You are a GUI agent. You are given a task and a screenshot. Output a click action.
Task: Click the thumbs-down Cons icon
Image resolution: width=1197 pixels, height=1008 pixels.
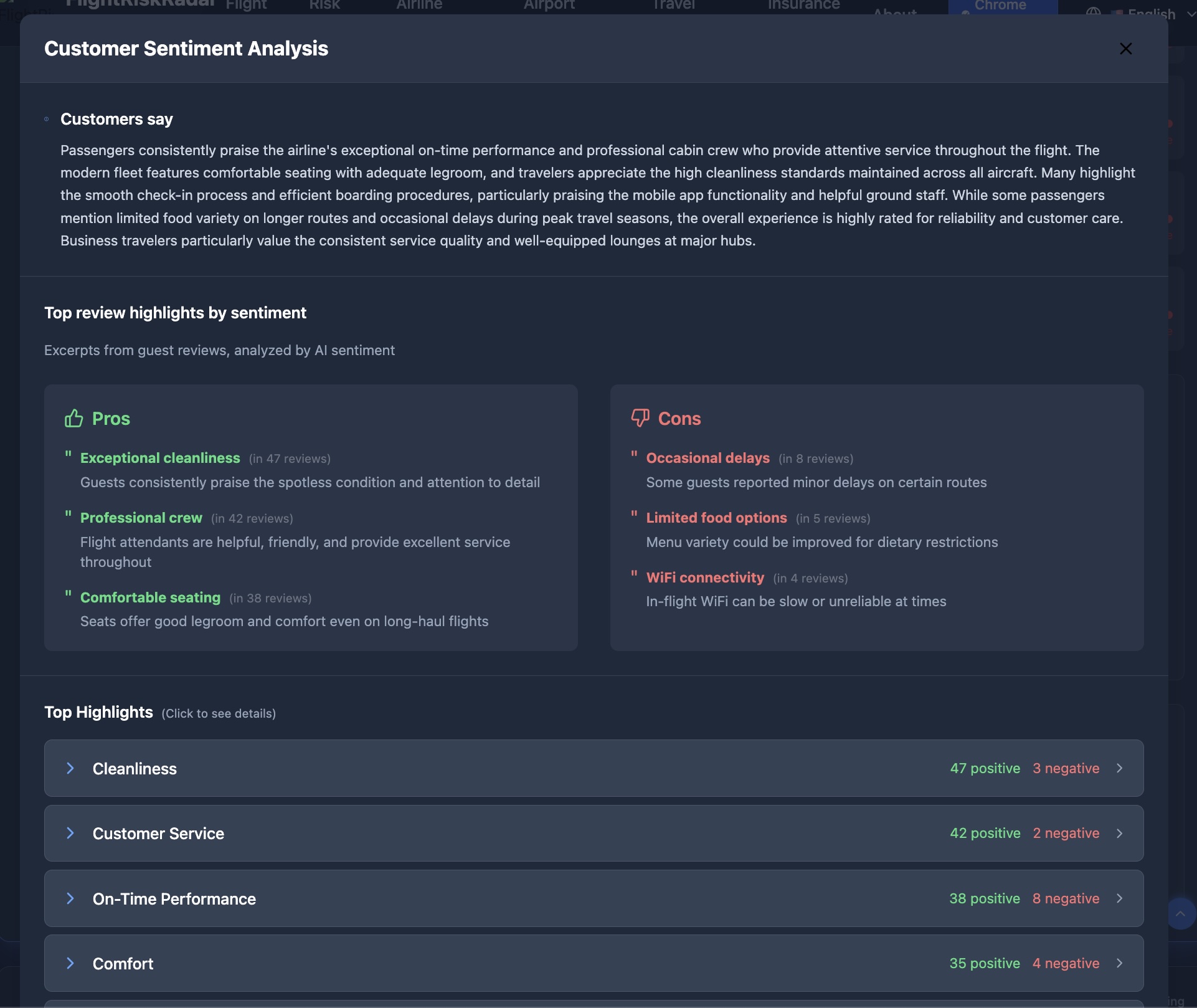(x=640, y=418)
